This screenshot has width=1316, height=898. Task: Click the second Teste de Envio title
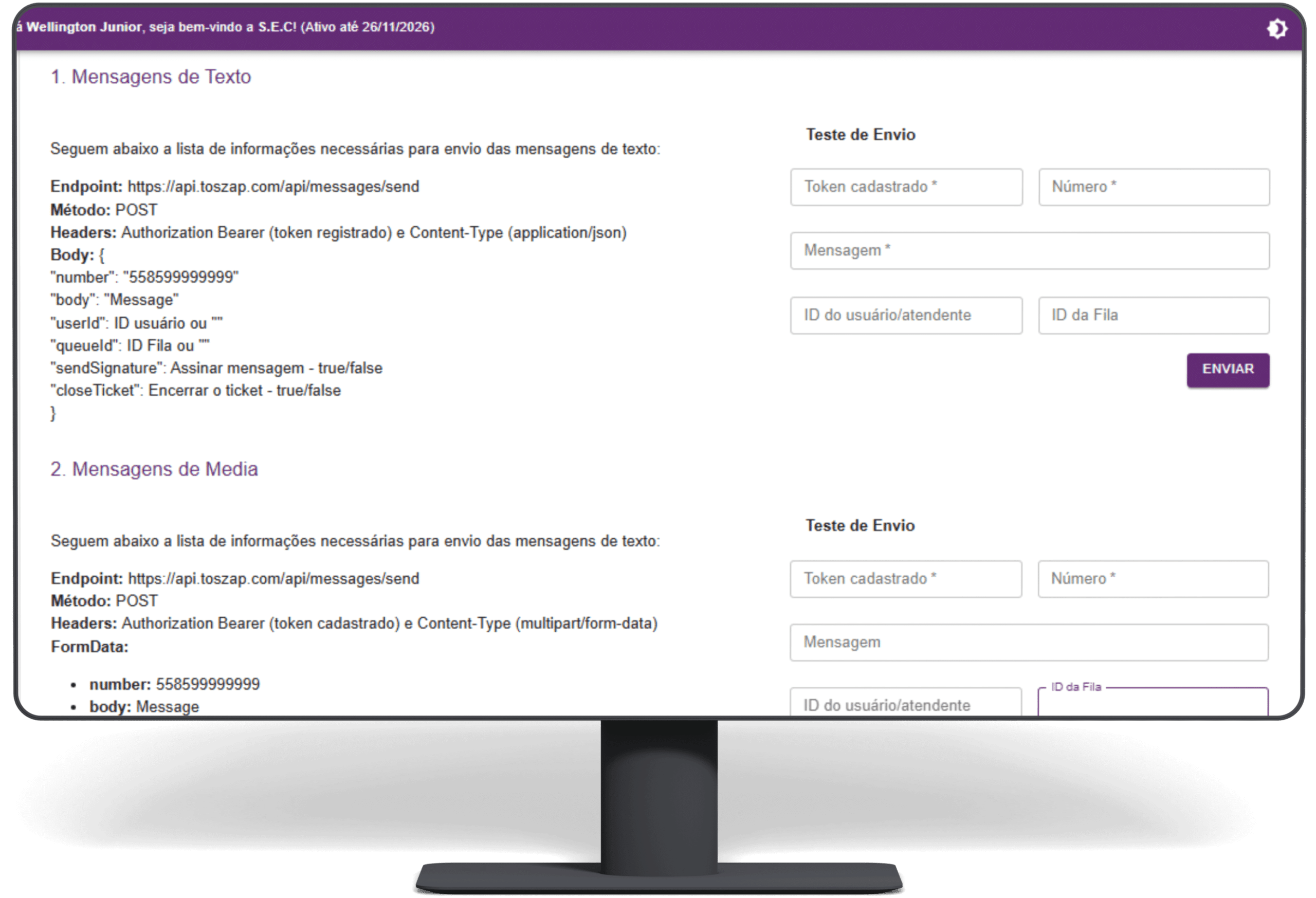(x=860, y=525)
